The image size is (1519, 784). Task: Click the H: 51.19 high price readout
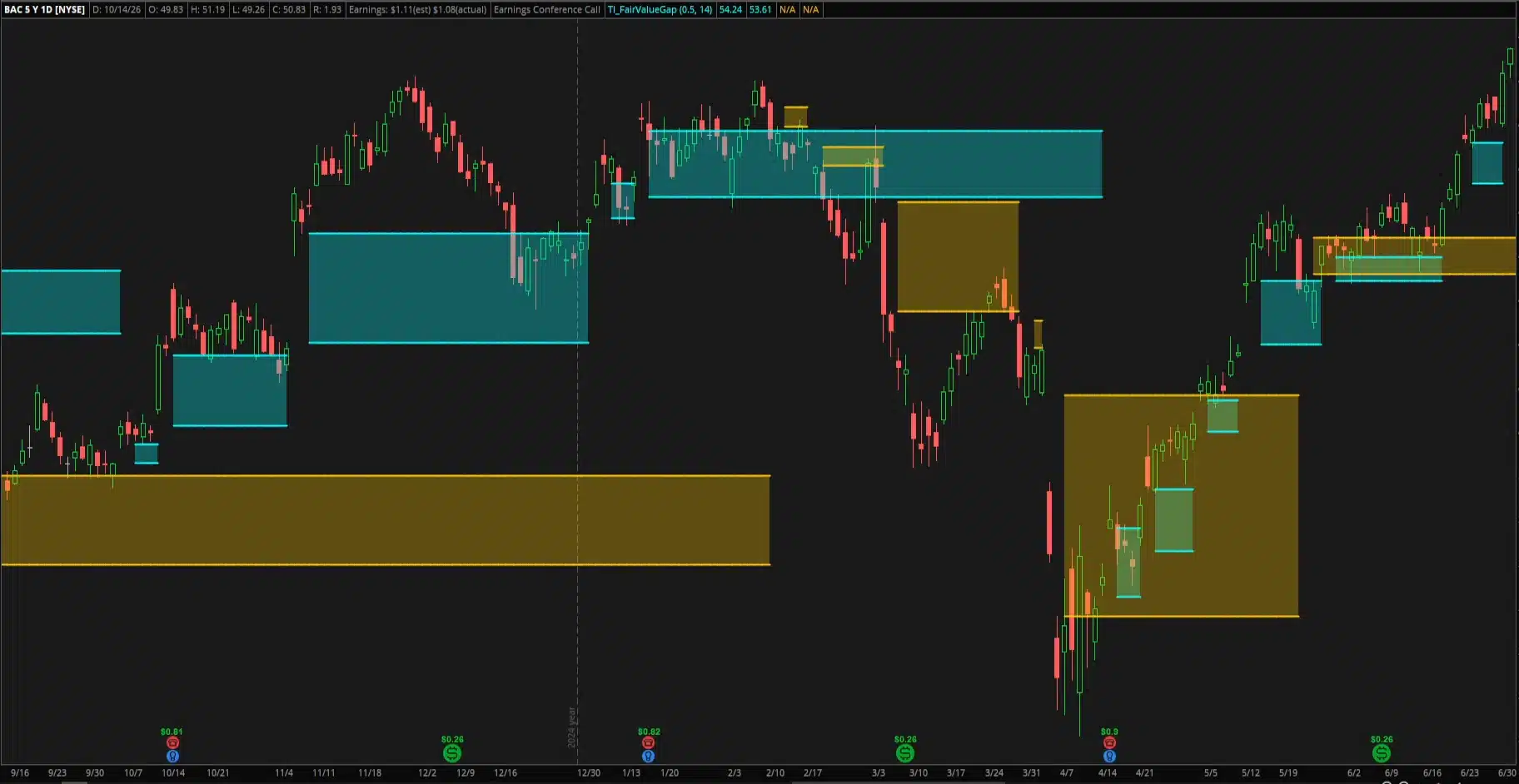point(207,10)
